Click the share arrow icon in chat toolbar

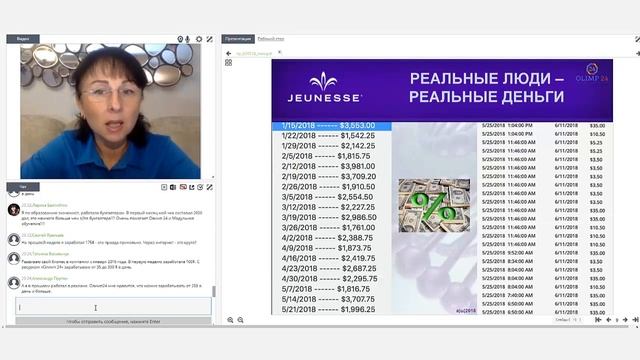[x=191, y=187]
